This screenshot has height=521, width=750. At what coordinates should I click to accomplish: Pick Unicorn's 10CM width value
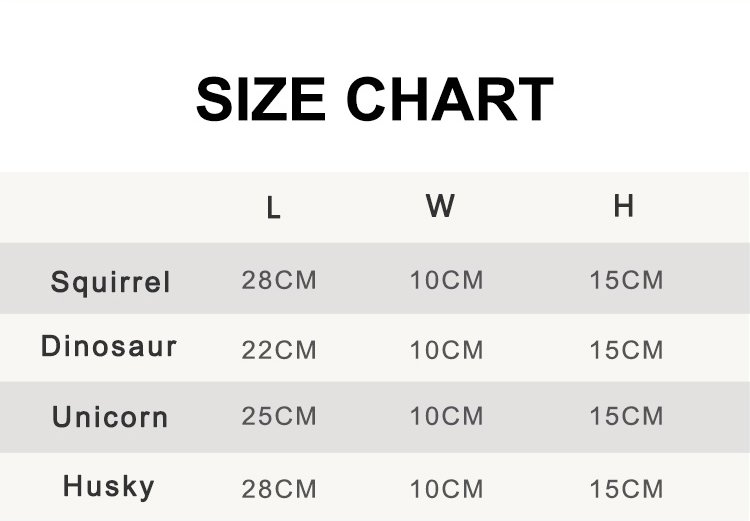click(x=447, y=417)
